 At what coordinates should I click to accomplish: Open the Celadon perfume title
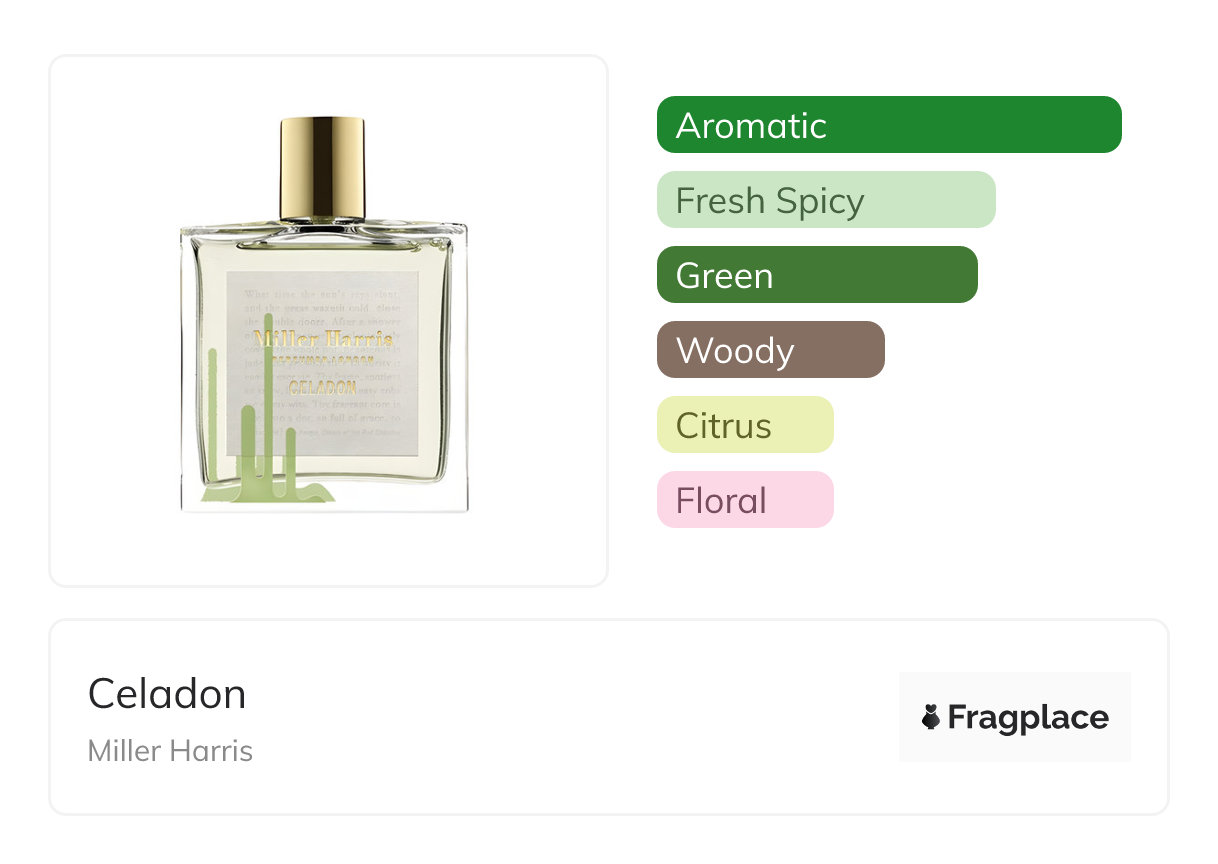(167, 693)
